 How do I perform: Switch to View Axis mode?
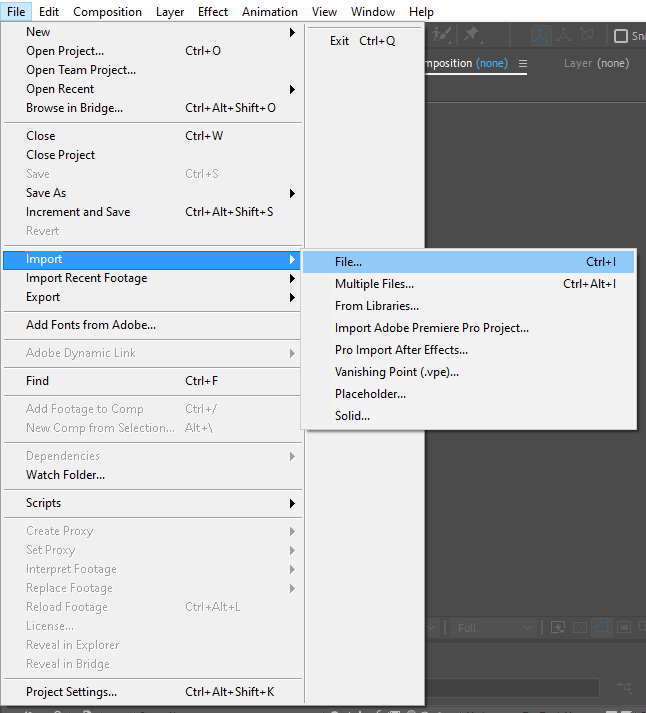tap(585, 35)
